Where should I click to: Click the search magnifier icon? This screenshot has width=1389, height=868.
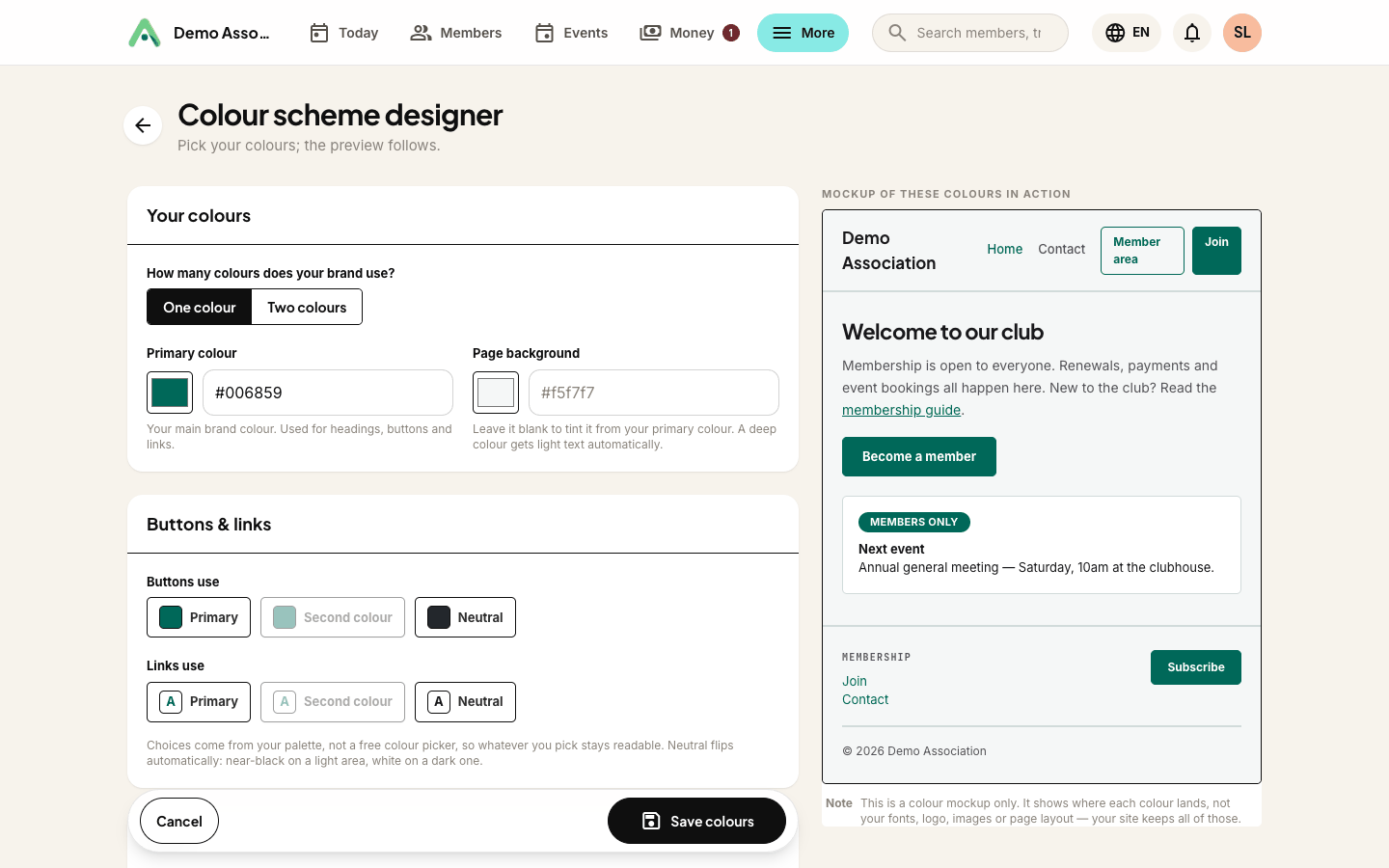click(897, 33)
